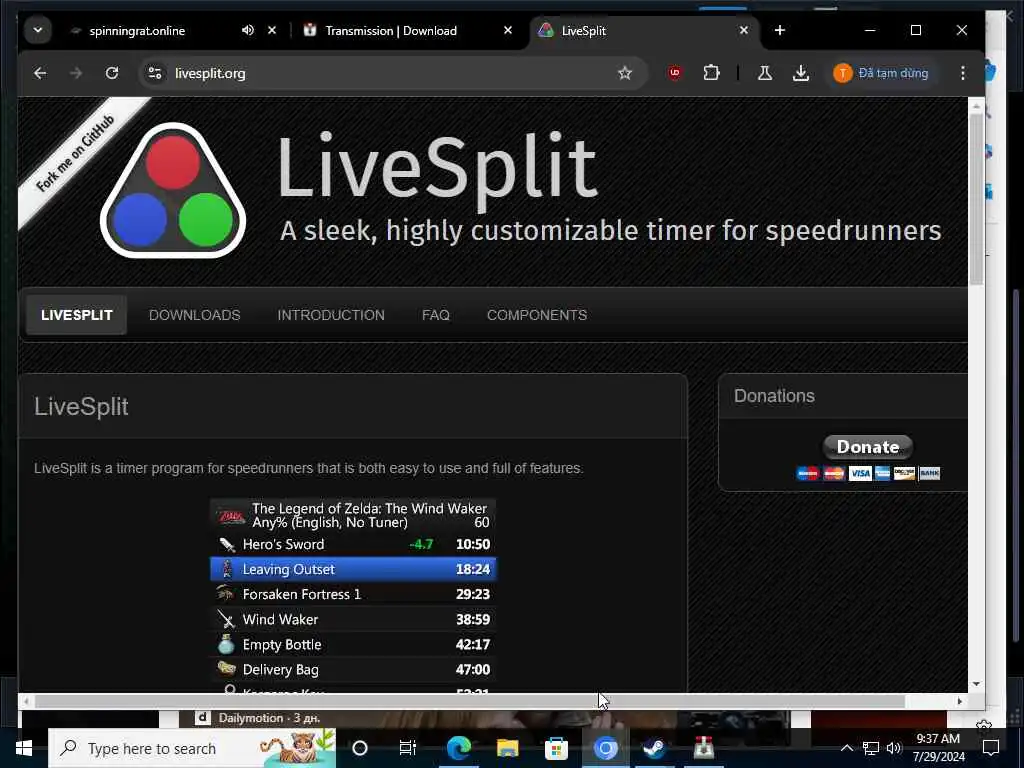Open Microsoft Store from the taskbar
The image size is (1024, 768).
(556, 748)
